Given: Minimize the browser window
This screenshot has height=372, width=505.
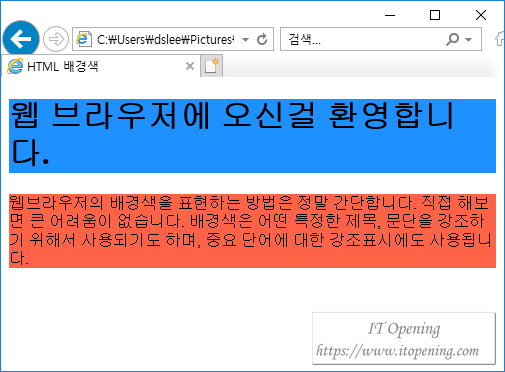Looking at the screenshot, I should coord(390,15).
